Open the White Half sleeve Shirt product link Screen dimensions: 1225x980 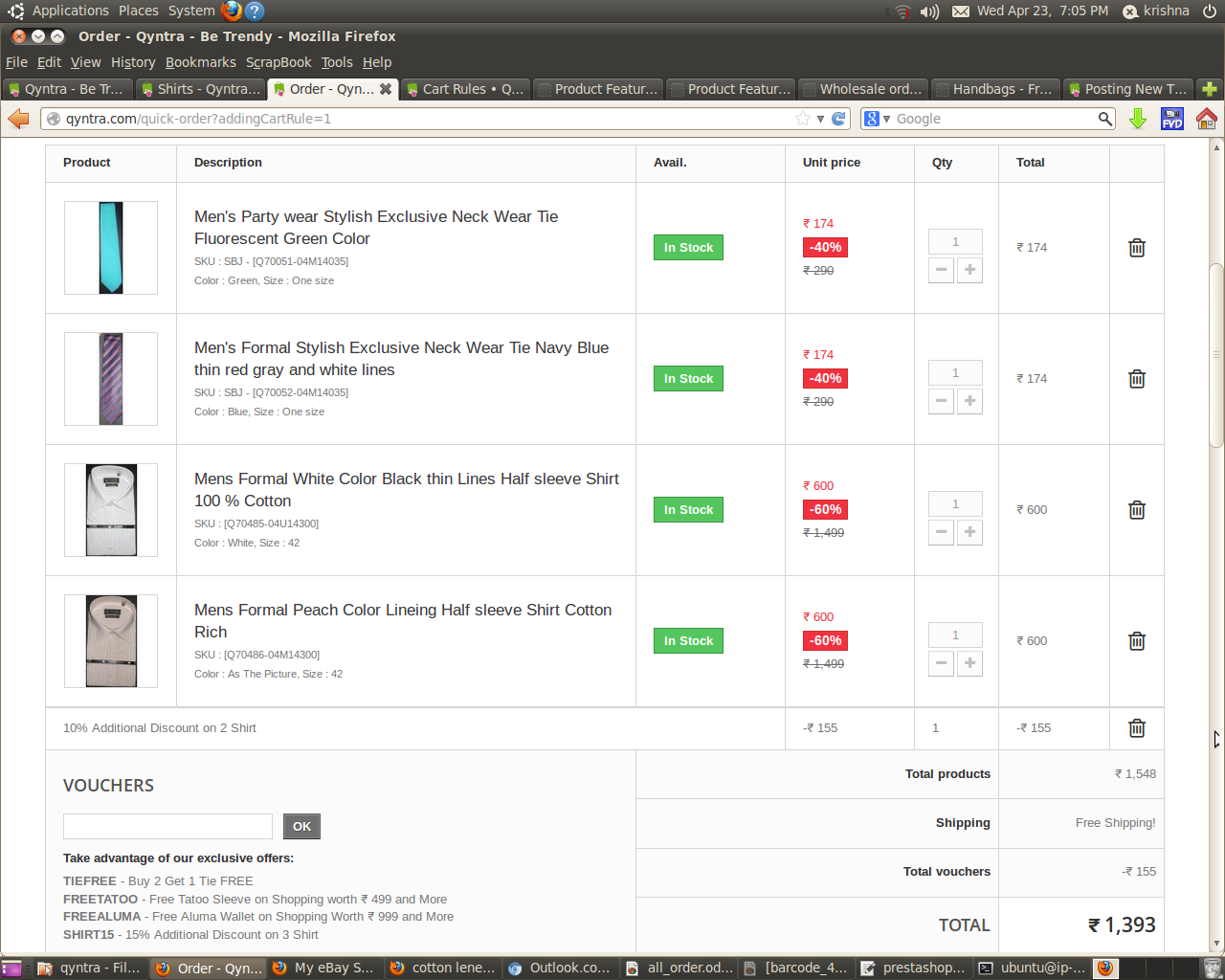407,490
